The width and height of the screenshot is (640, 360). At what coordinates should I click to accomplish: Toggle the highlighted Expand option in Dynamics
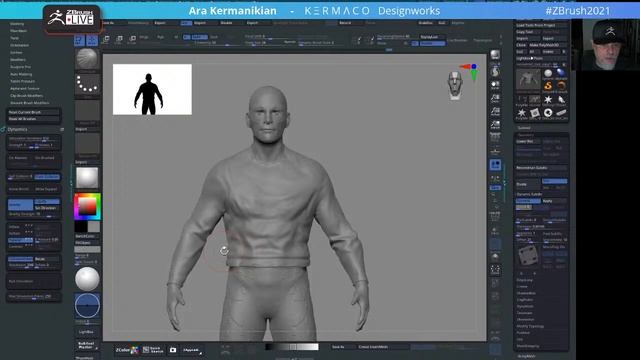click(20, 240)
